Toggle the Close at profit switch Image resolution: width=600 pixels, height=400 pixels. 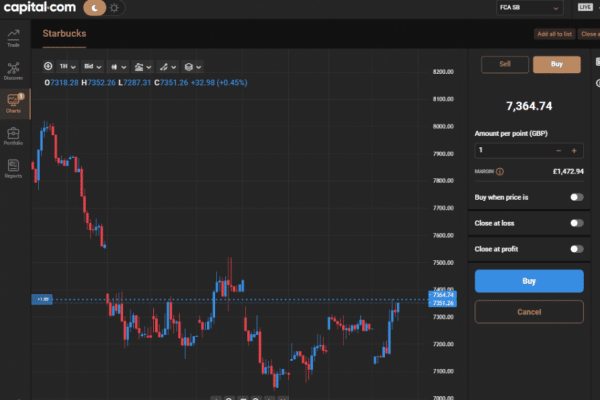(x=577, y=249)
